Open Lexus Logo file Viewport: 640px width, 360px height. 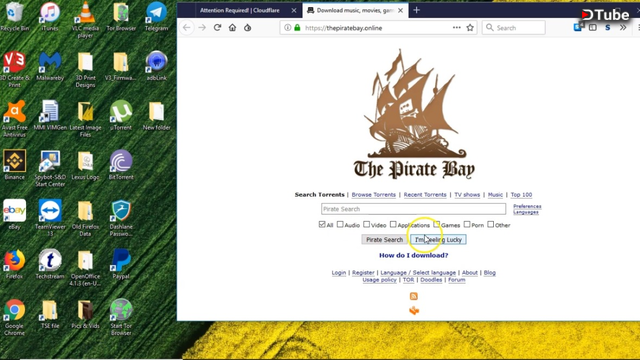click(x=85, y=165)
